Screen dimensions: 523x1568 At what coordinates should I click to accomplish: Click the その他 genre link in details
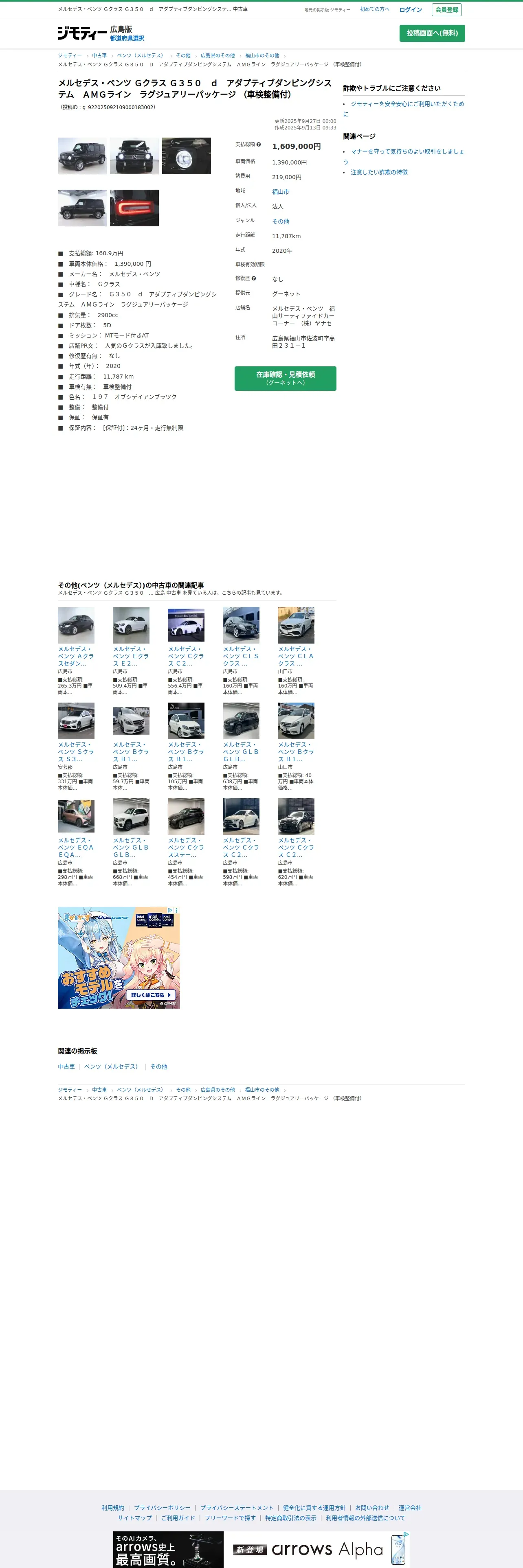pos(281,221)
